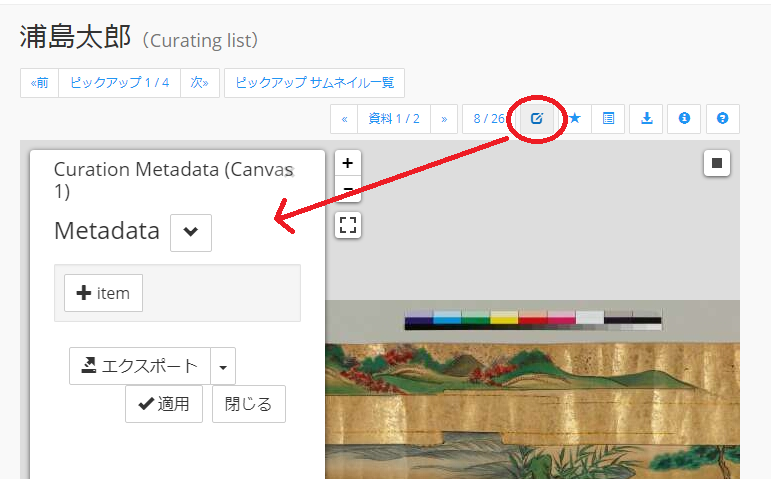This screenshot has height=479, width=771.
Task: Click the download icon
Action: [647, 119]
